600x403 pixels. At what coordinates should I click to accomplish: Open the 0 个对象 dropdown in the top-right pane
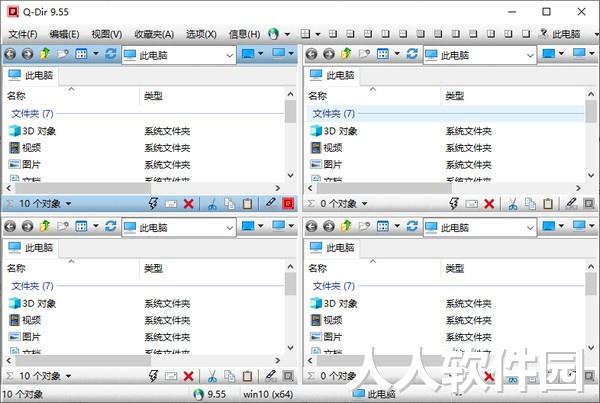point(343,204)
